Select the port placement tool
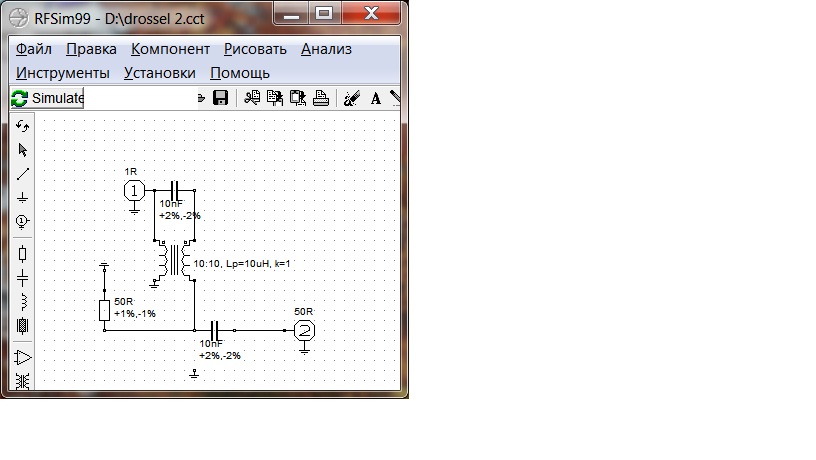Screen dimensions: 816x460 22,222
